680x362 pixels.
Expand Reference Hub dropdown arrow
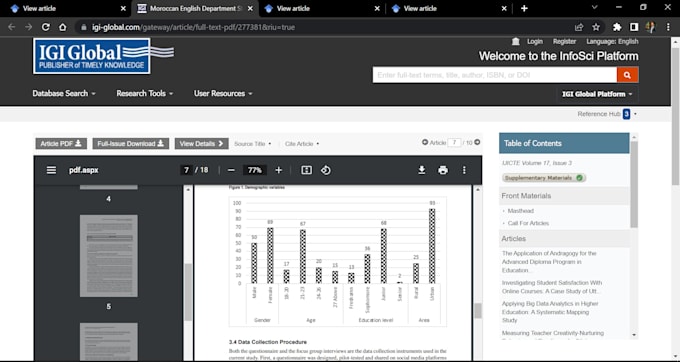[x=635, y=114]
